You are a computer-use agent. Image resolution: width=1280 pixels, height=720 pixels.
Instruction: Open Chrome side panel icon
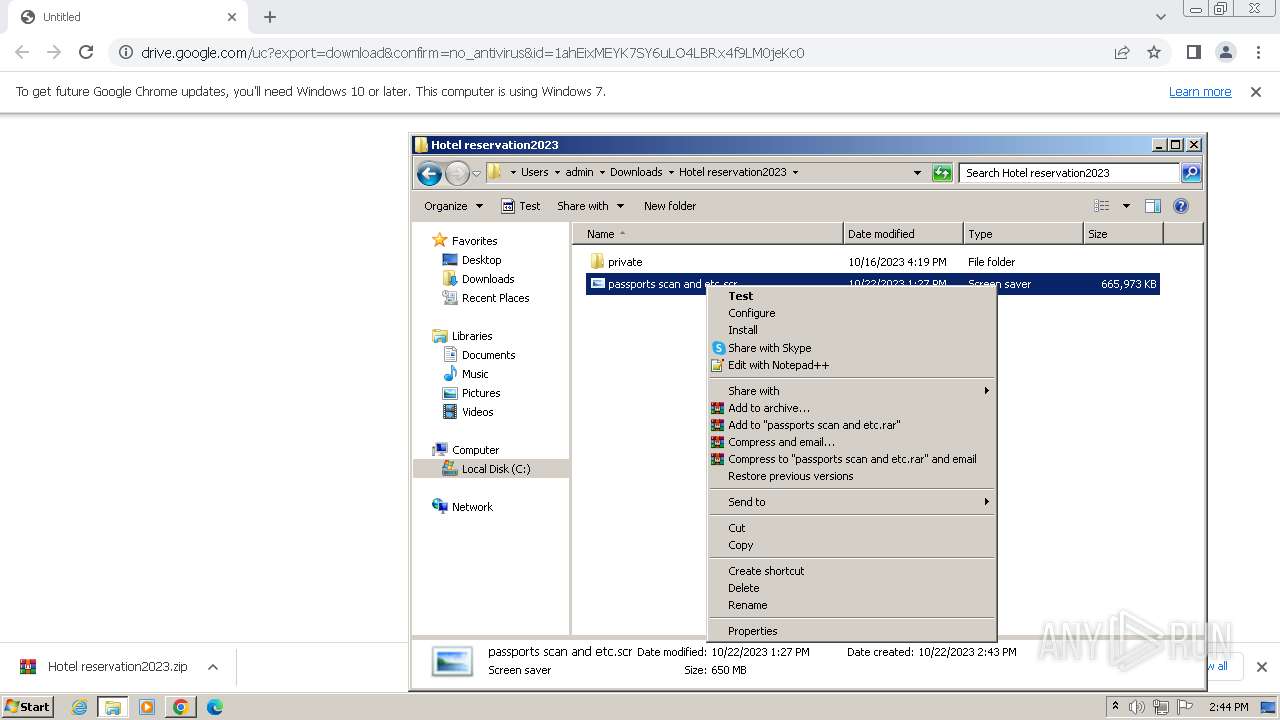point(1193,53)
